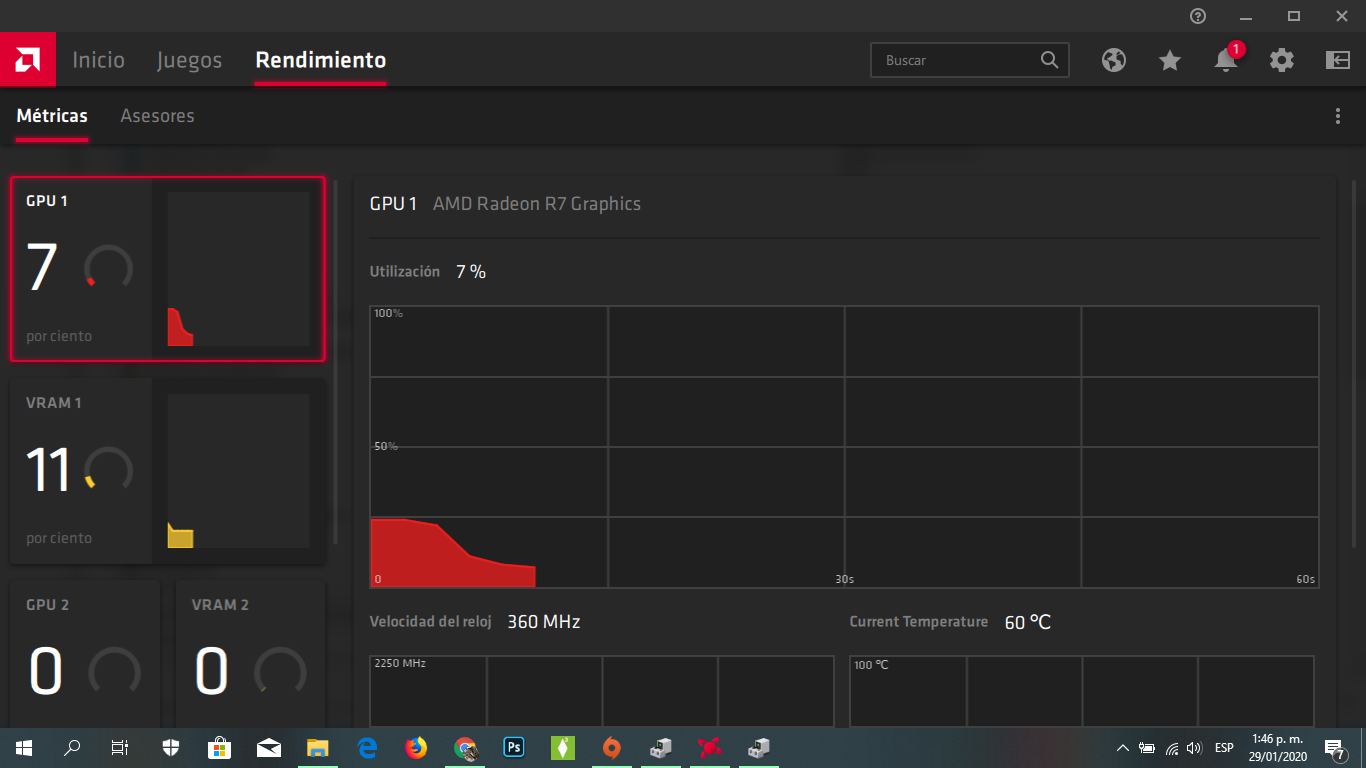Viewport: 1366px width, 768px height.
Task: Go to the Inicio tab
Action: (x=99, y=60)
